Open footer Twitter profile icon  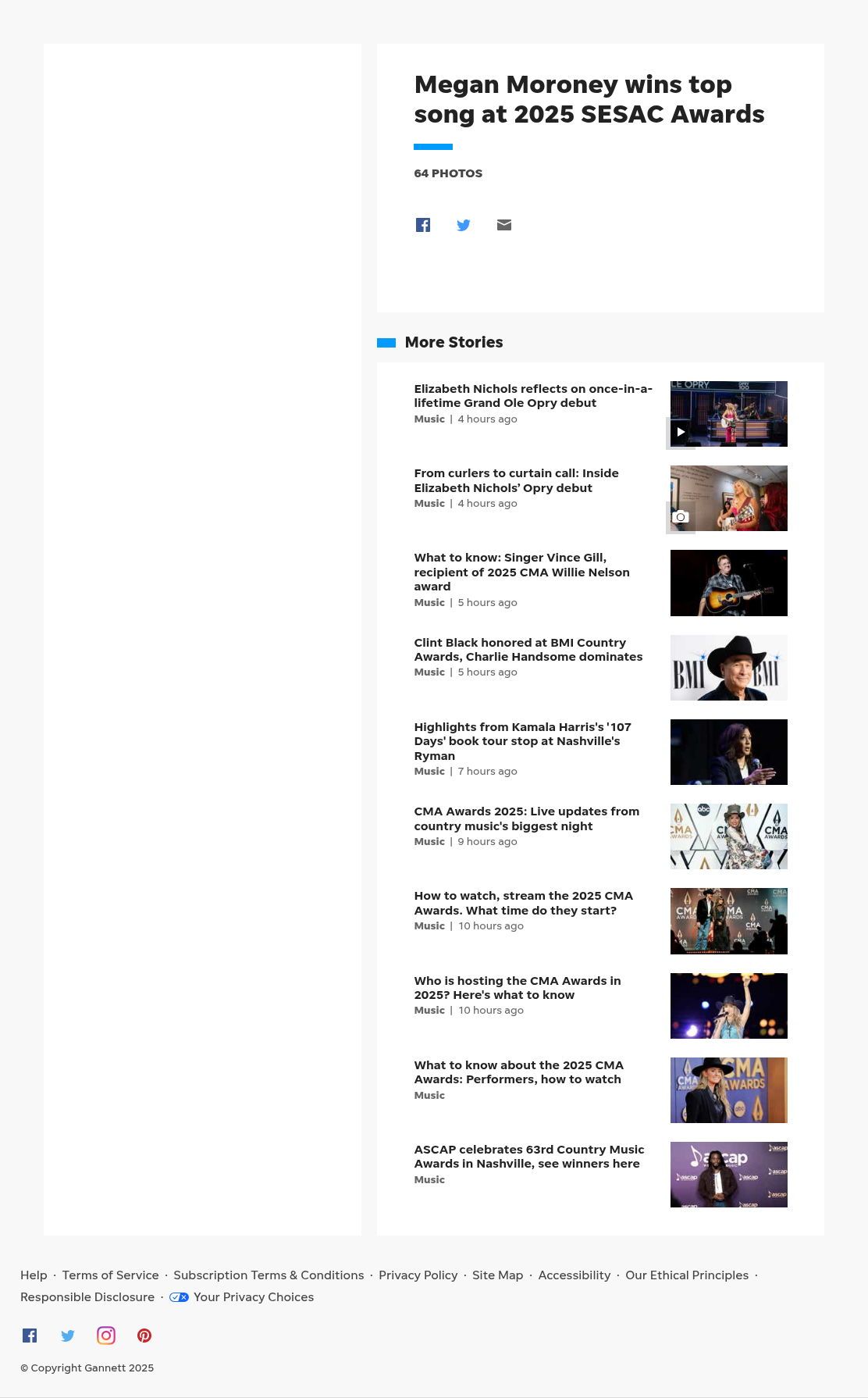pos(68,1336)
